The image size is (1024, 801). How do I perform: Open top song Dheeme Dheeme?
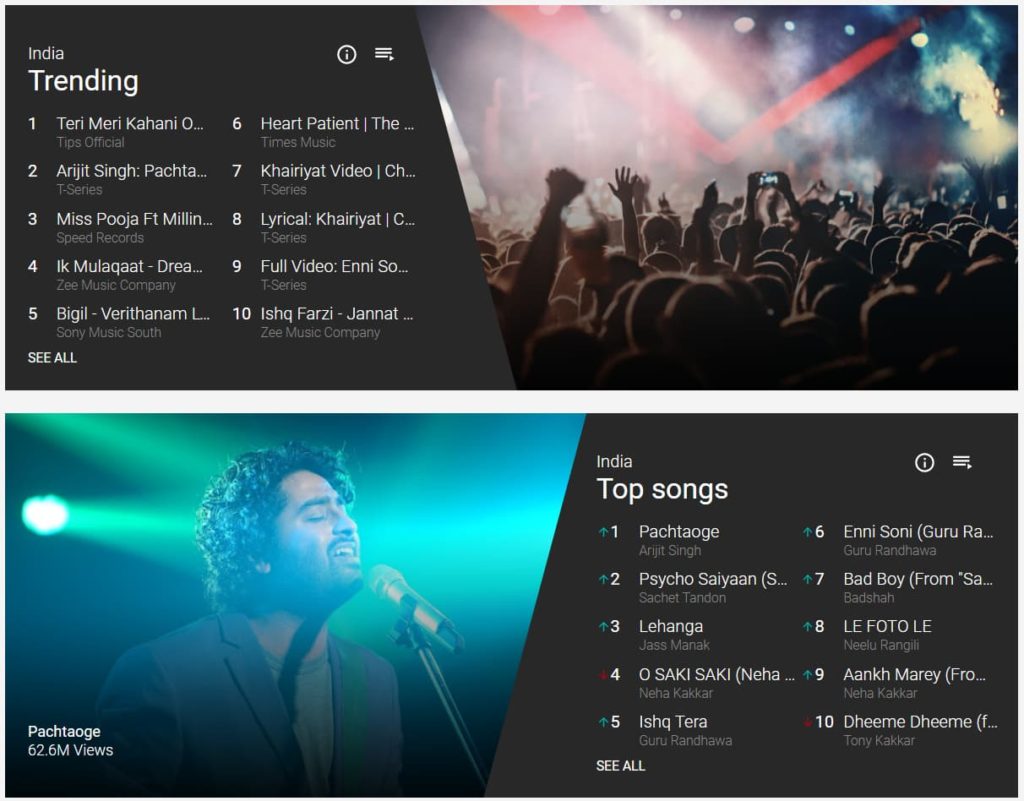(x=920, y=722)
